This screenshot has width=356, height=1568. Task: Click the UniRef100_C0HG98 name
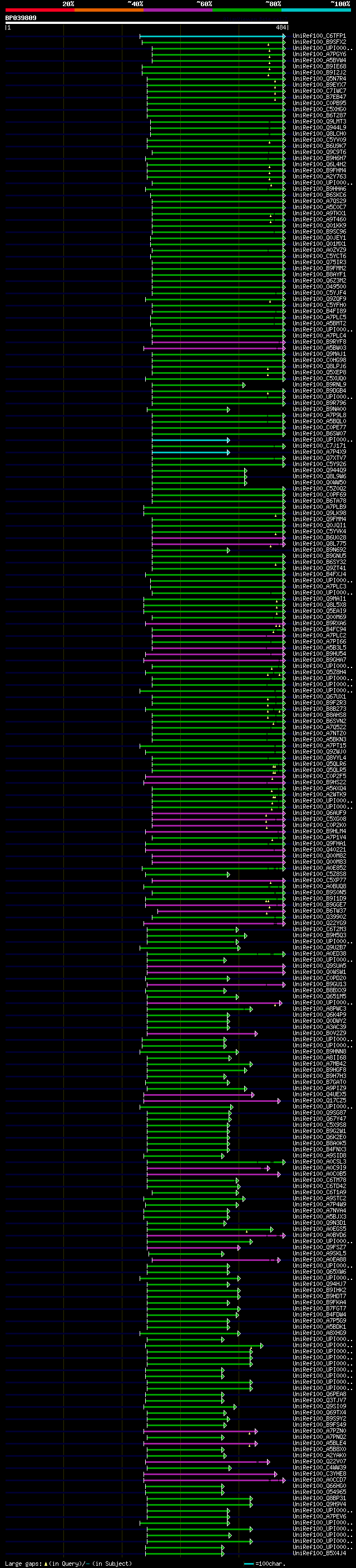pos(319,360)
